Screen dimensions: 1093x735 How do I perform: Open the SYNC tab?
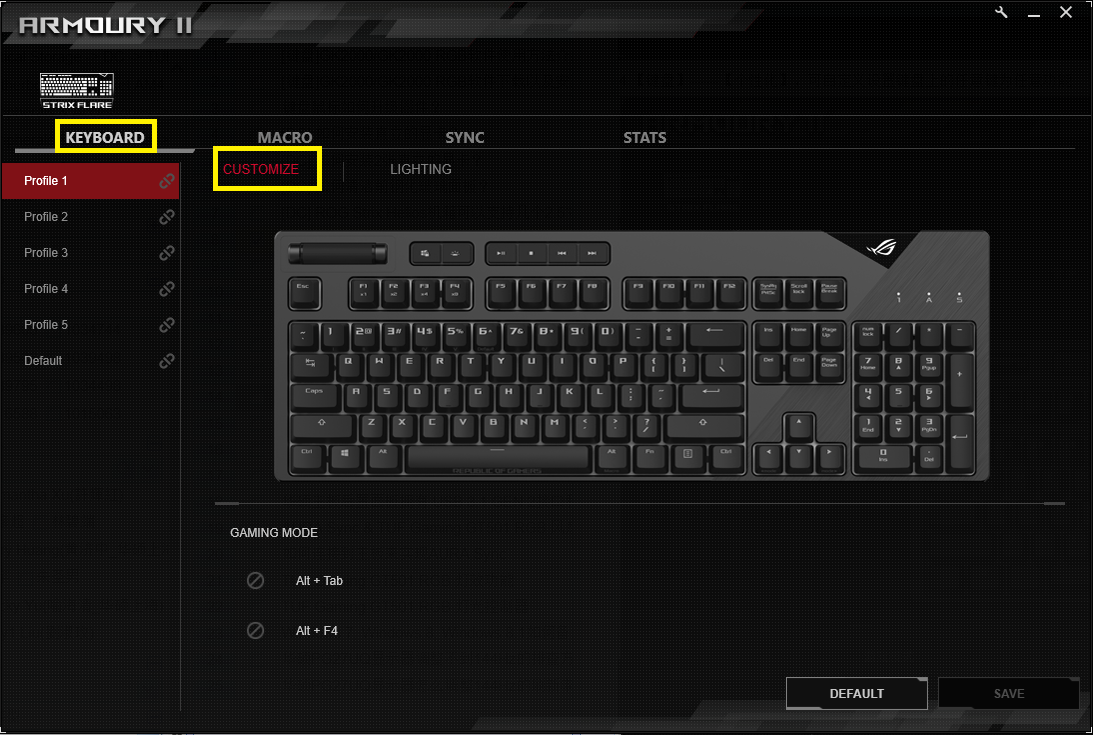pos(465,137)
